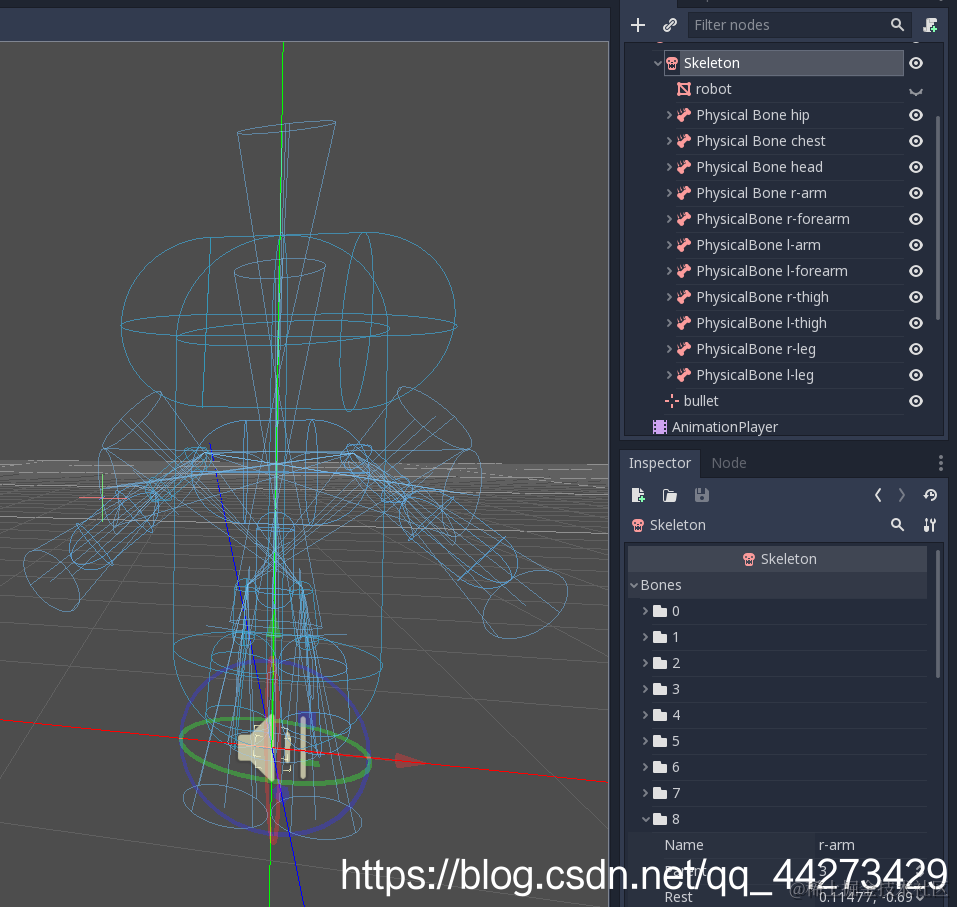957x907 pixels.
Task: Expand PhysicalBone l-thigh children
Action: click(669, 323)
